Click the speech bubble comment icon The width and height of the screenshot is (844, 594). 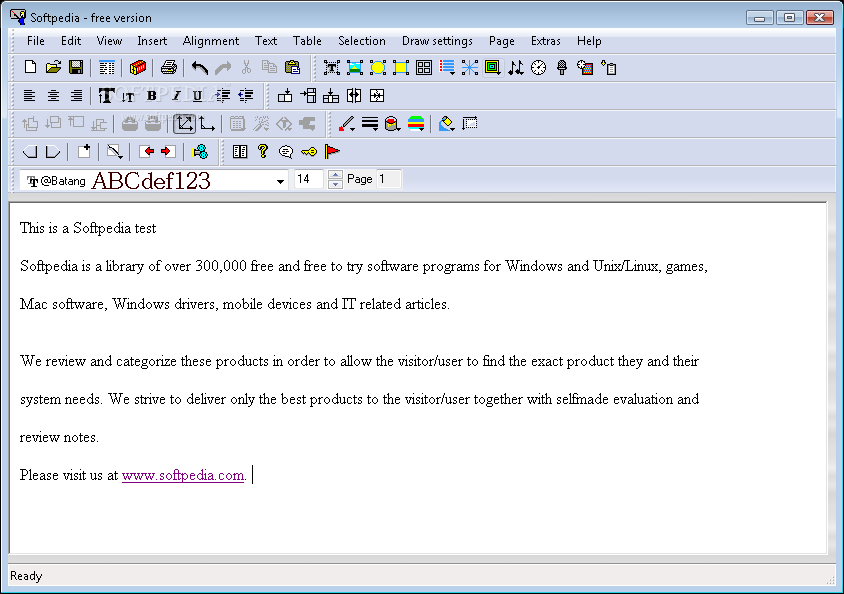(x=286, y=152)
